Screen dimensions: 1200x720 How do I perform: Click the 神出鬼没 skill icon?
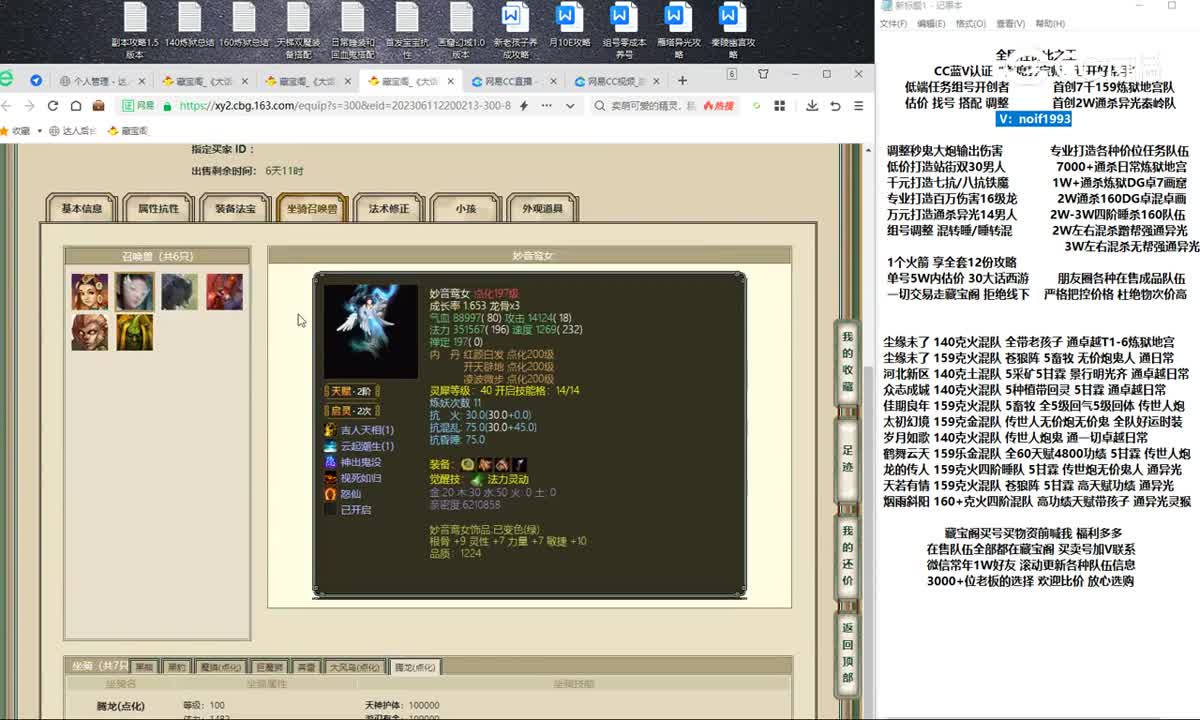331,461
